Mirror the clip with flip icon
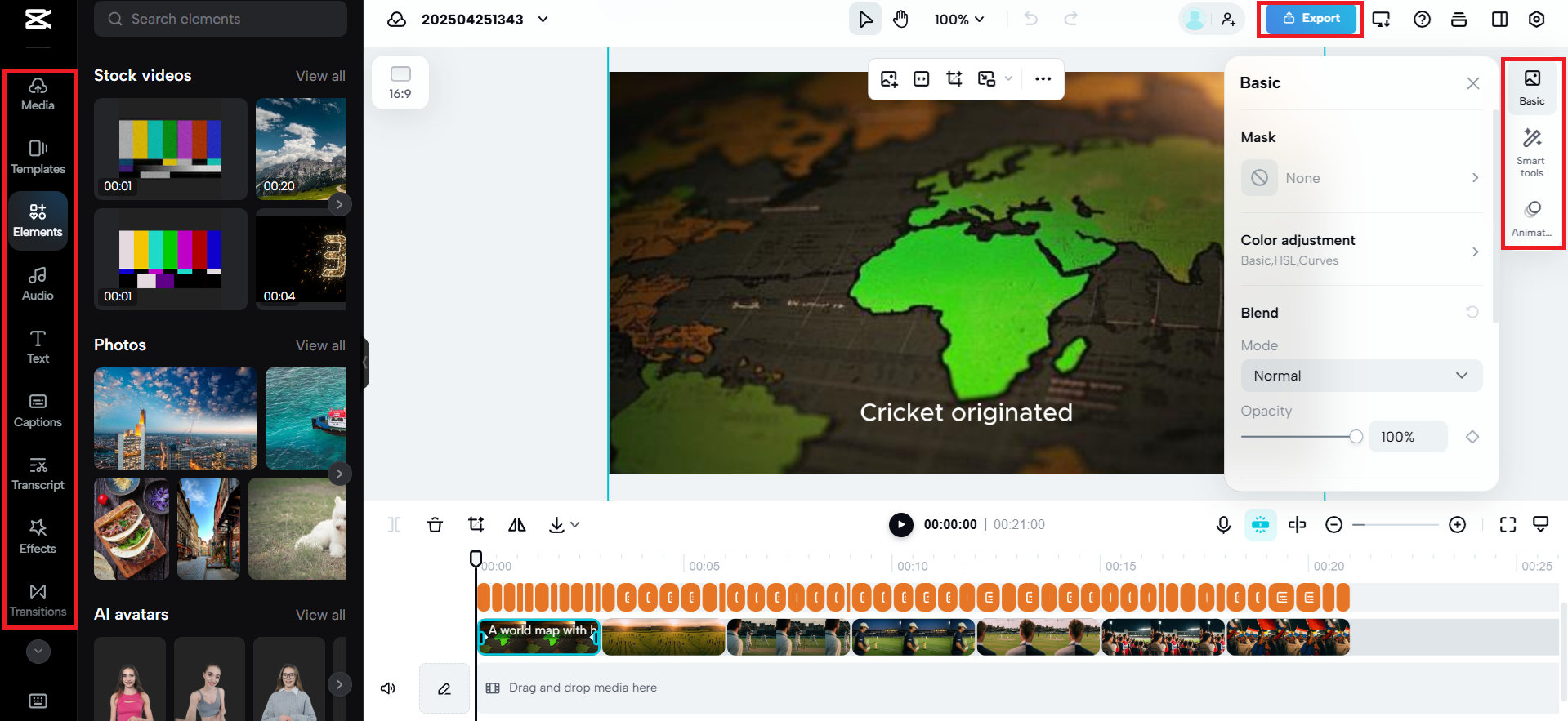 point(516,524)
